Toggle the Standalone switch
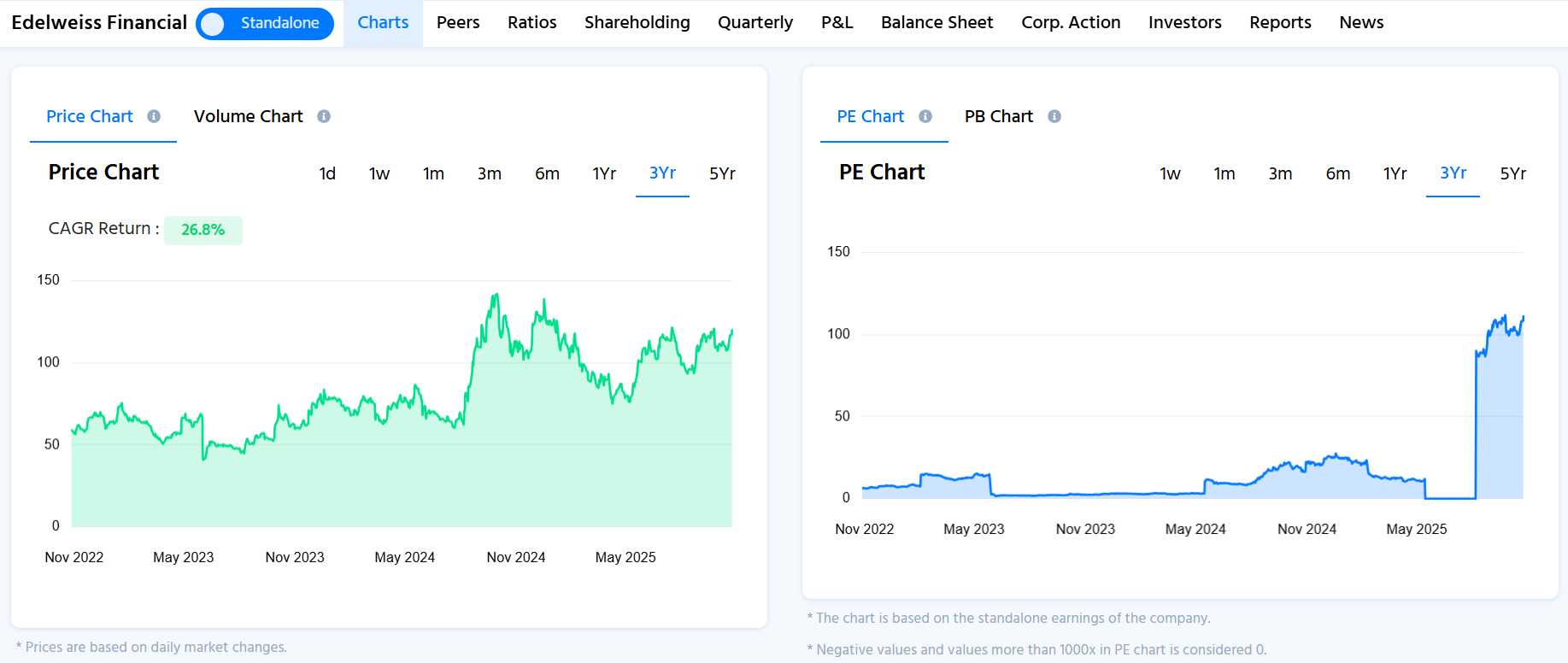The height and width of the screenshot is (663, 1568). pyautogui.click(x=264, y=23)
